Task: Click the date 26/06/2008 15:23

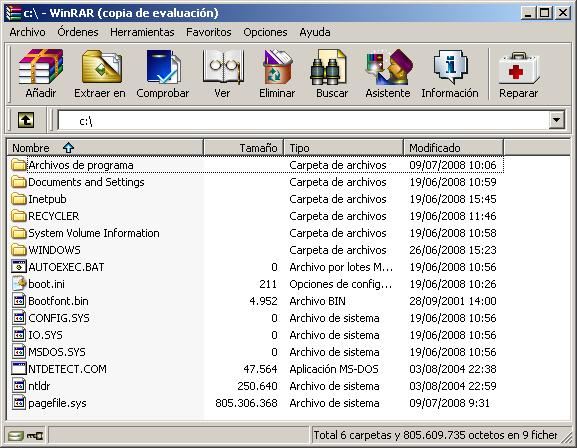Action: click(453, 250)
